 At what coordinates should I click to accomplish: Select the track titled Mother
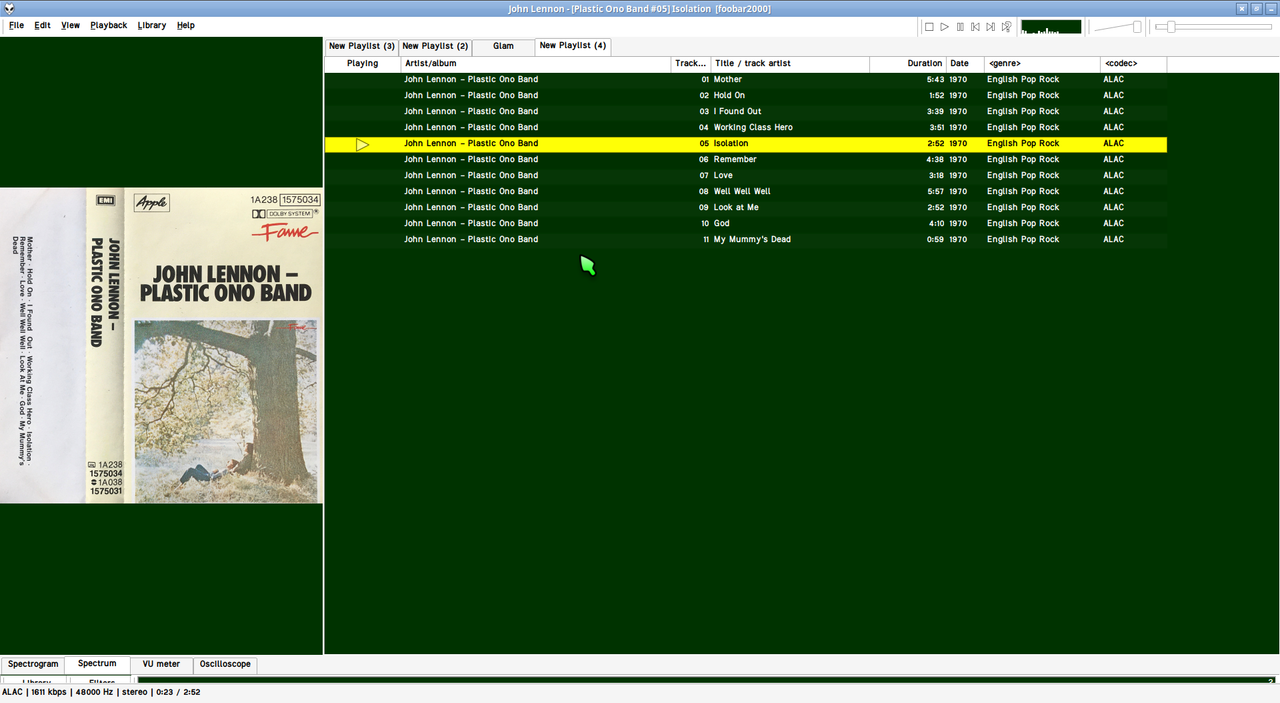point(727,80)
